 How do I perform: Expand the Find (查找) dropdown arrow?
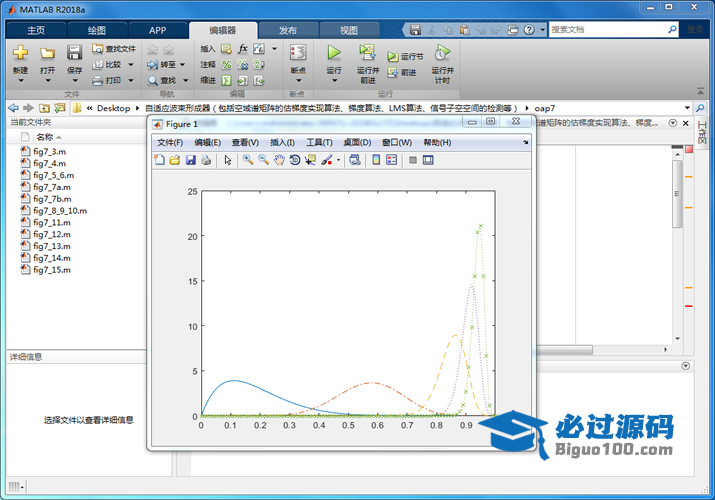point(186,81)
